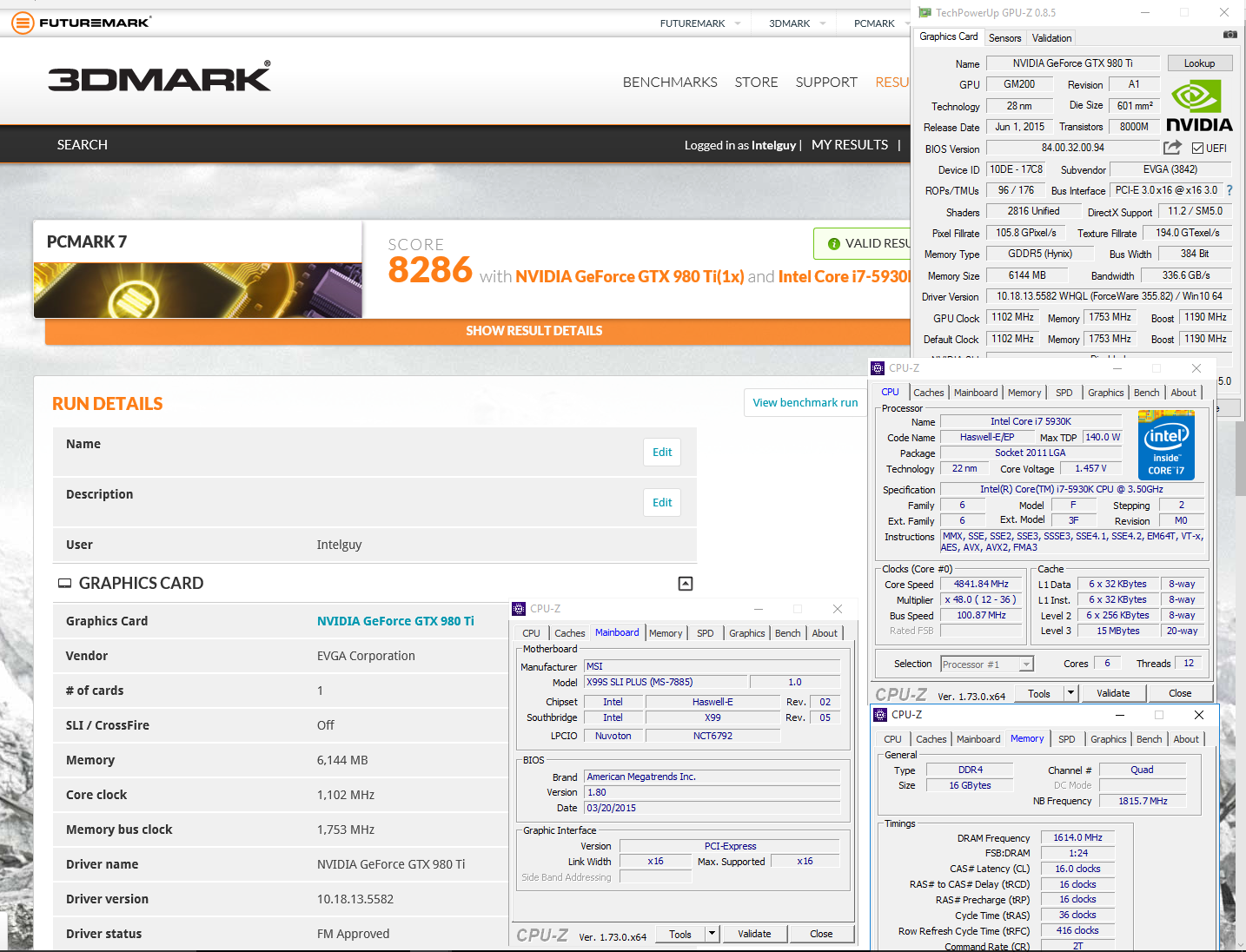1246x952 pixels.
Task: Click the GPU-Z Memory Size 6144 MB field
Action: tap(1027, 275)
